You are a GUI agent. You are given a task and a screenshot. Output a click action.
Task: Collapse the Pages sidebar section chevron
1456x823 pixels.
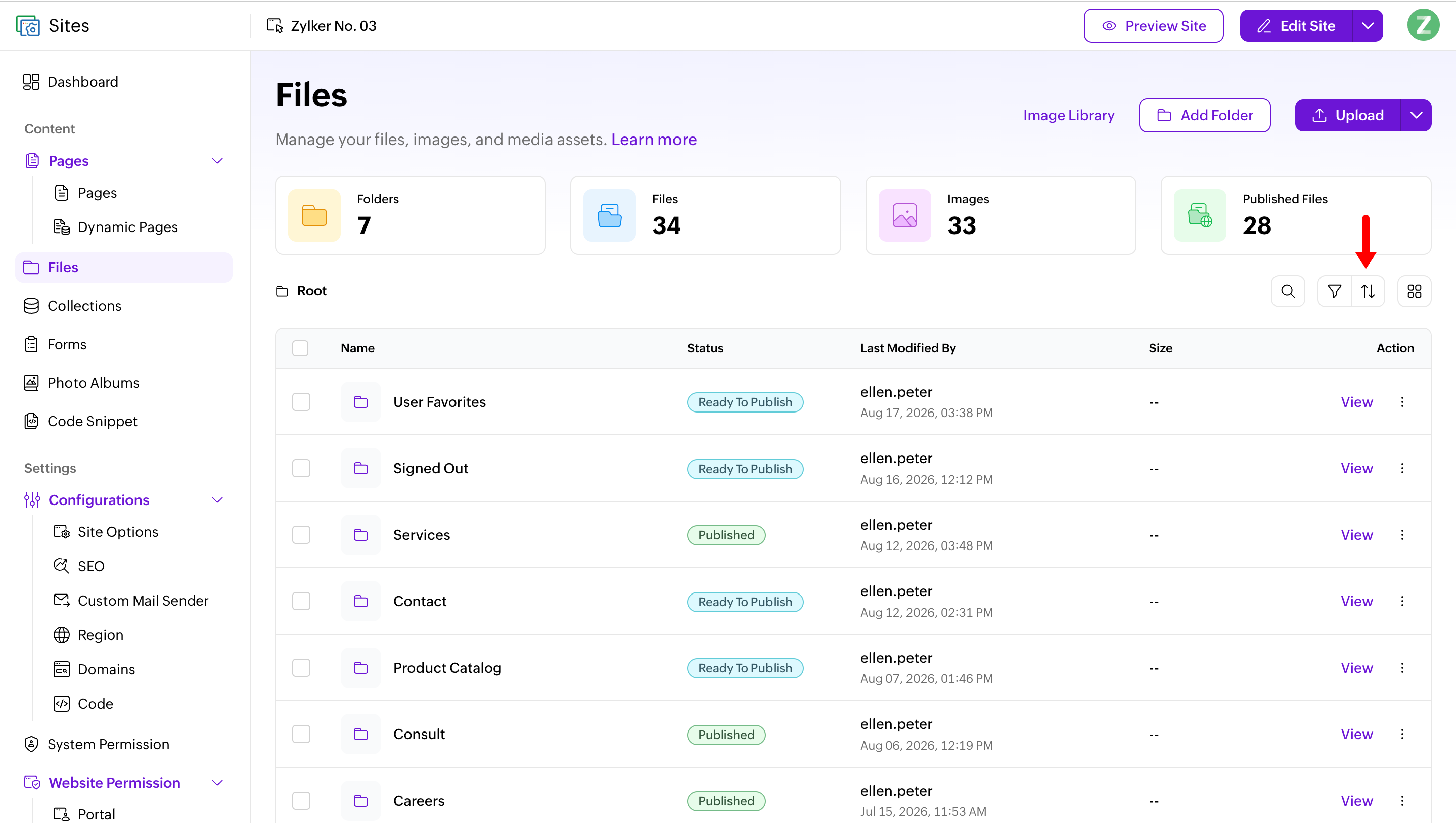click(217, 161)
